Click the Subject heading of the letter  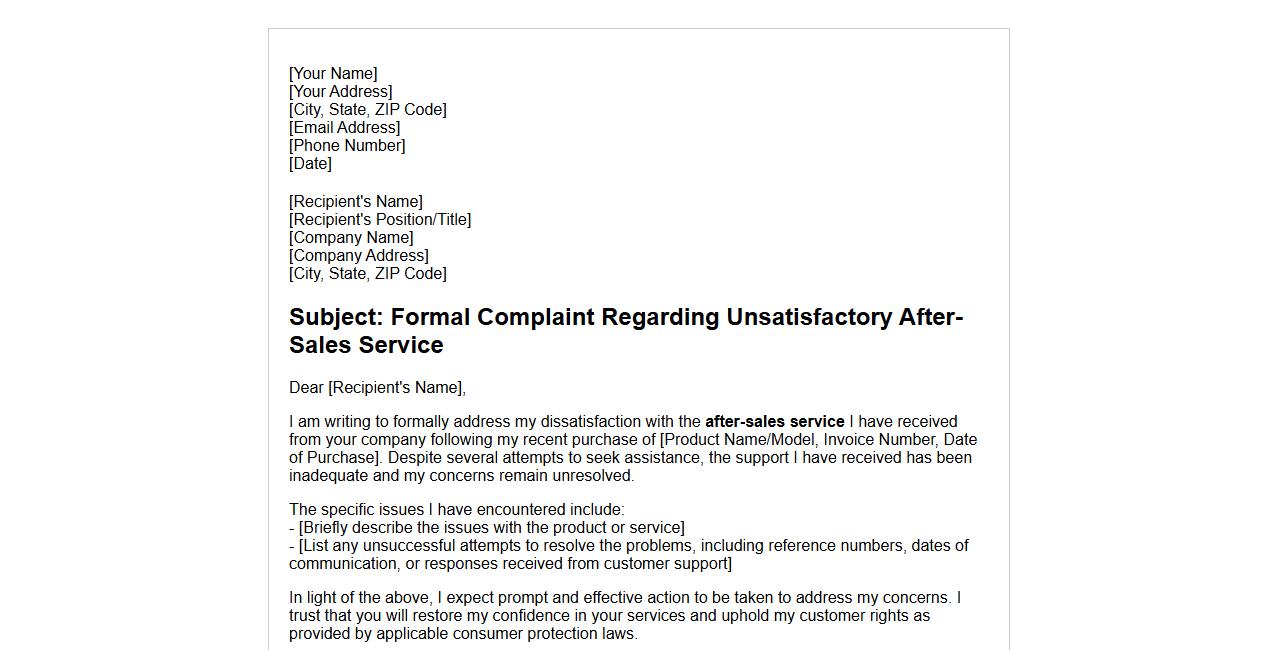click(x=625, y=331)
